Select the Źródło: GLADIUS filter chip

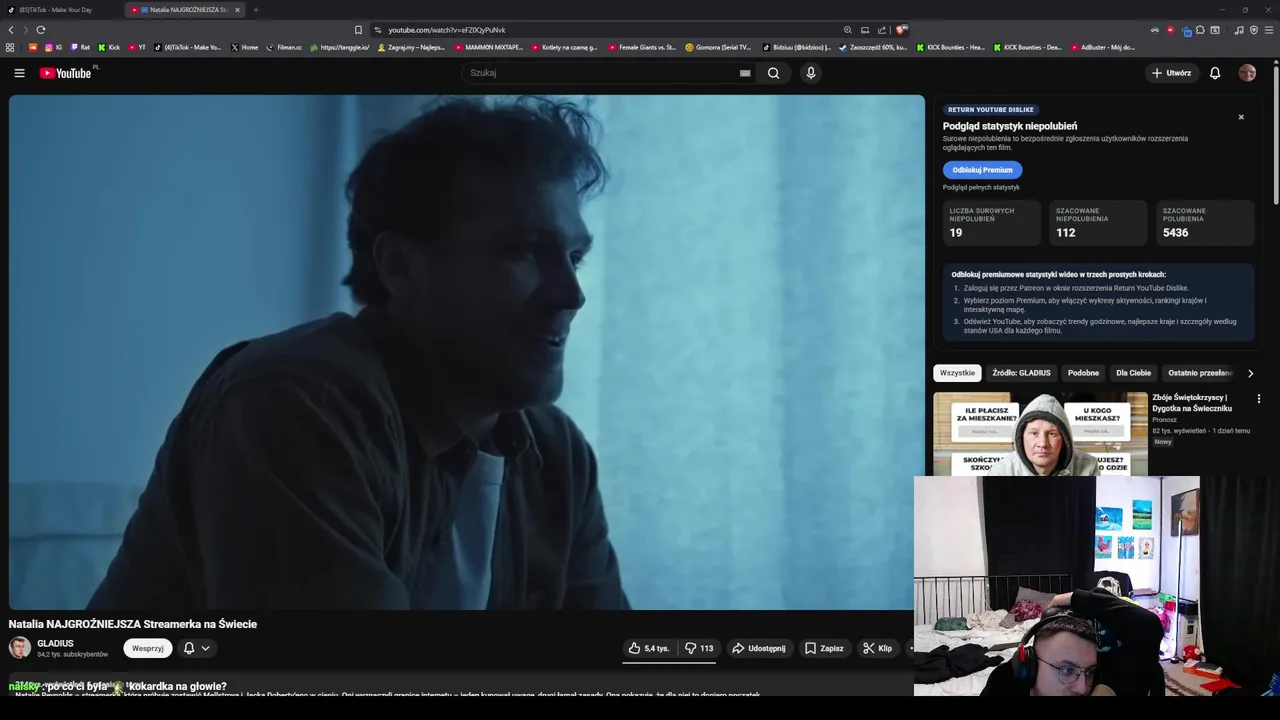(1021, 373)
